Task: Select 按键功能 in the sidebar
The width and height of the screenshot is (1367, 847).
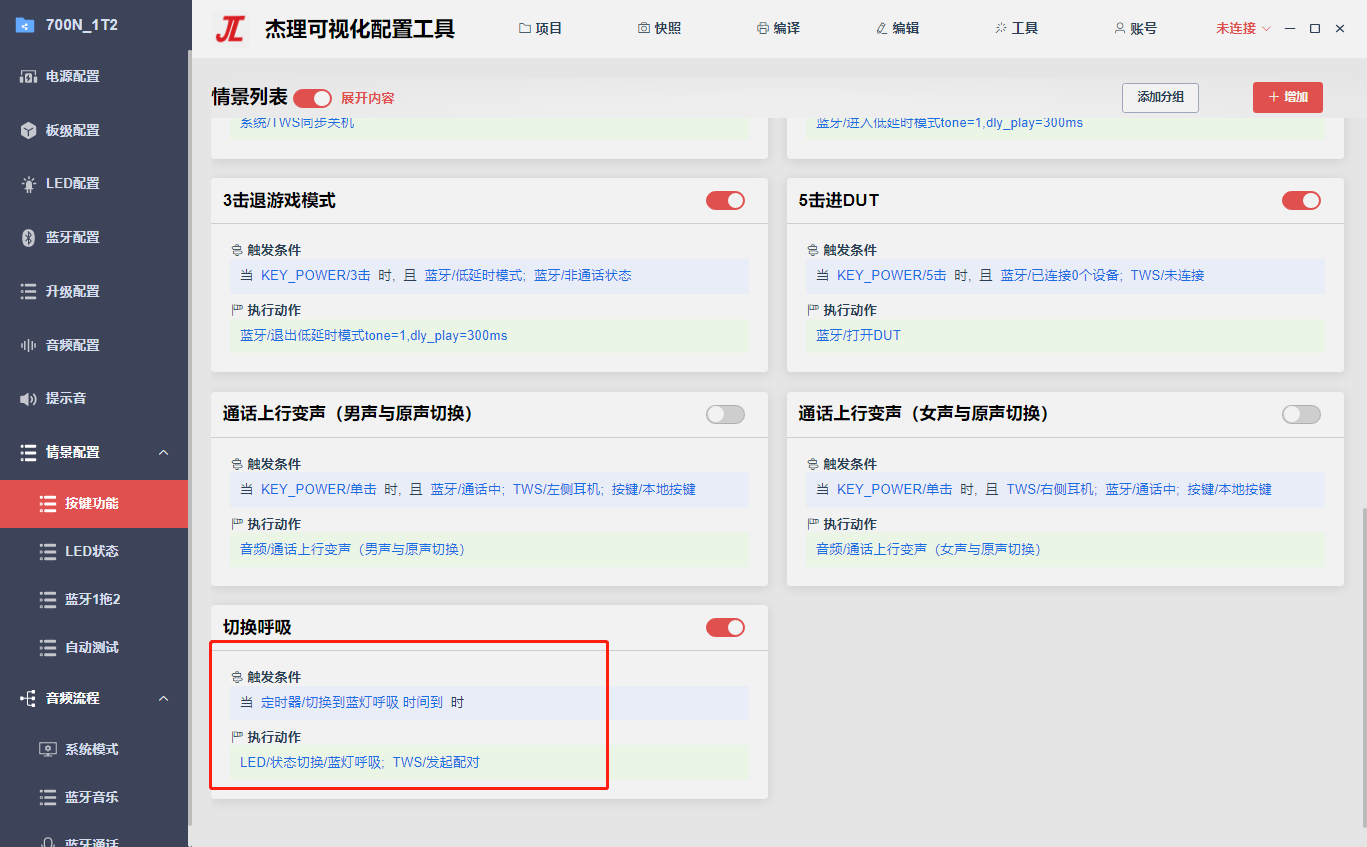Action: (94, 503)
